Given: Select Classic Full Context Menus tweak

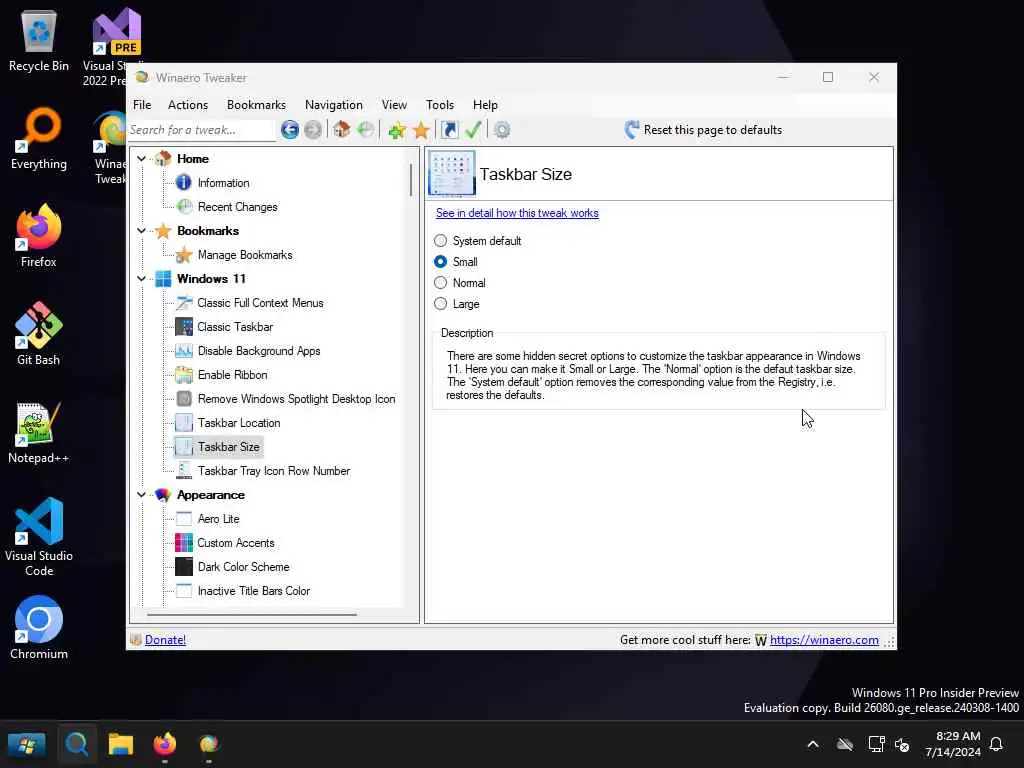Looking at the screenshot, I should pos(260,303).
